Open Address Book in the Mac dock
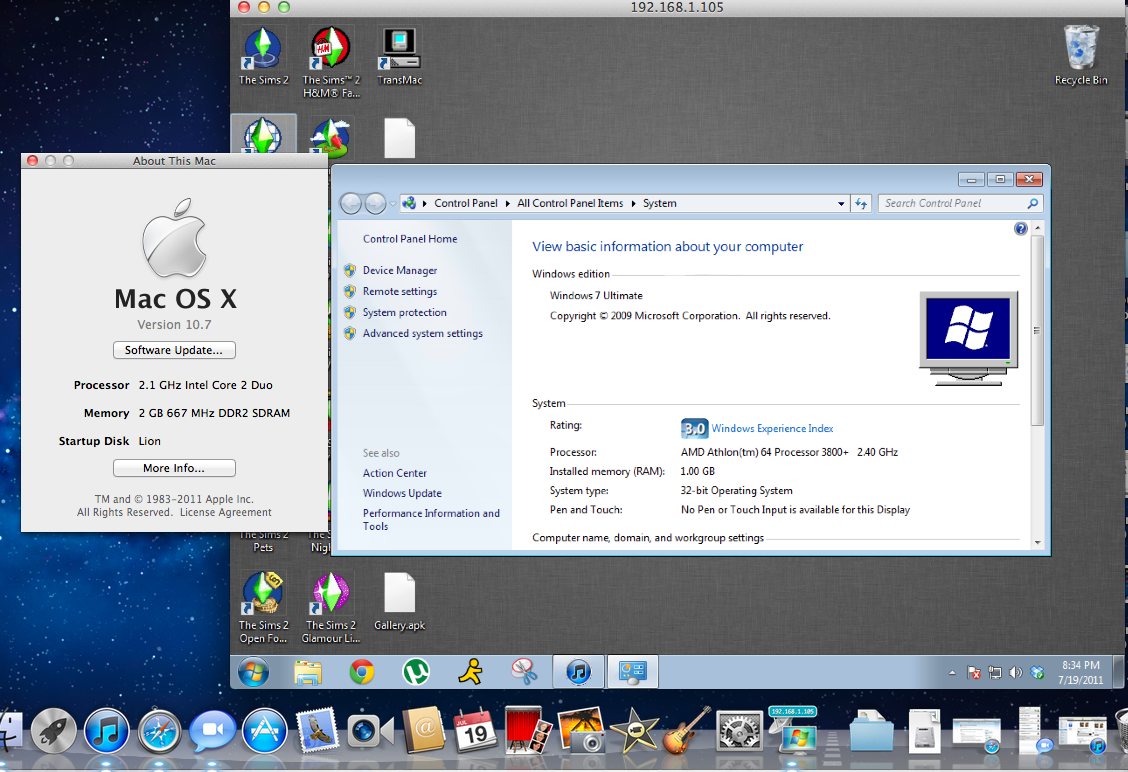1128x772 pixels. 424,730
